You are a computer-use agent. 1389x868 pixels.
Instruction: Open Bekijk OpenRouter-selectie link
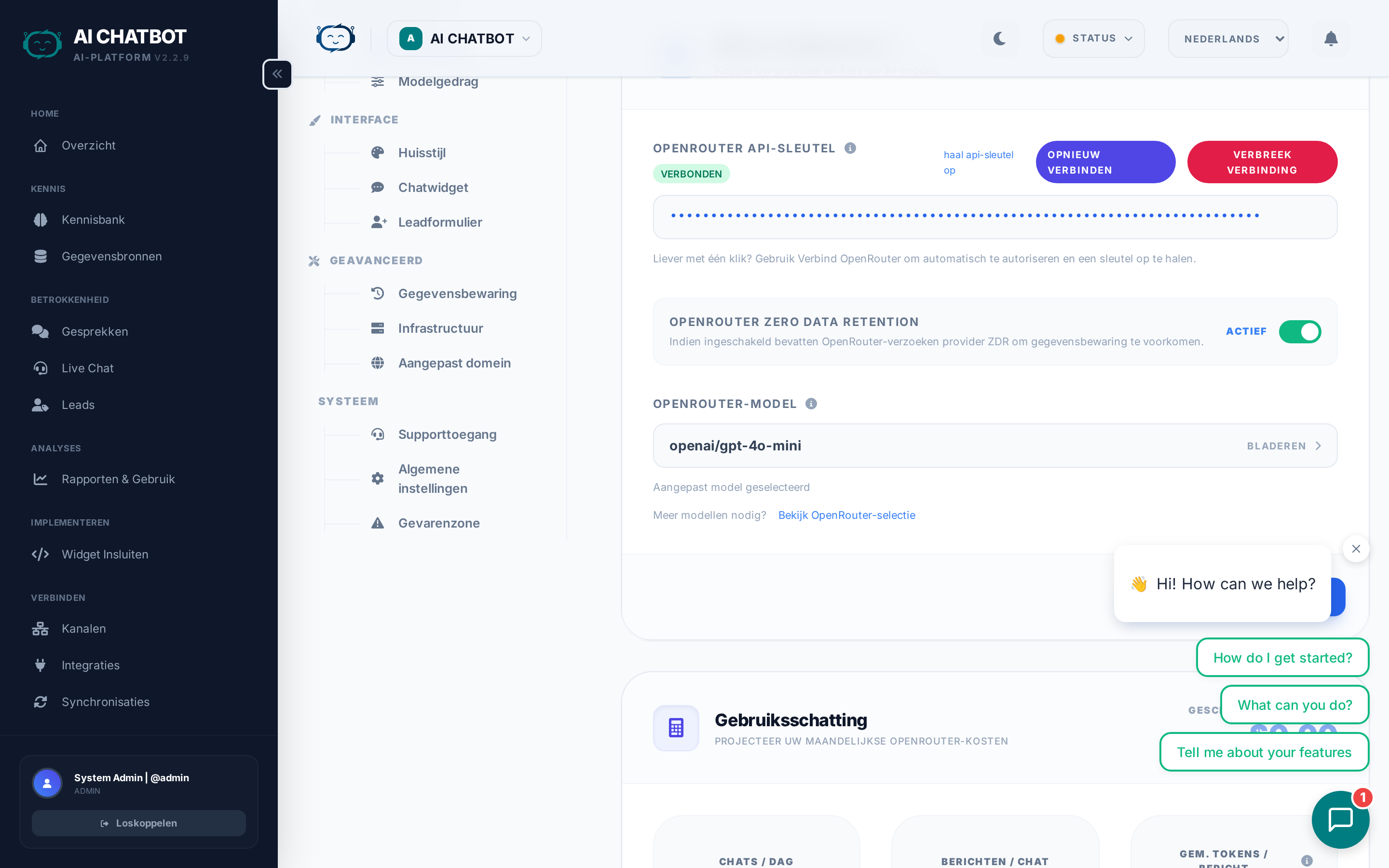coord(846,515)
